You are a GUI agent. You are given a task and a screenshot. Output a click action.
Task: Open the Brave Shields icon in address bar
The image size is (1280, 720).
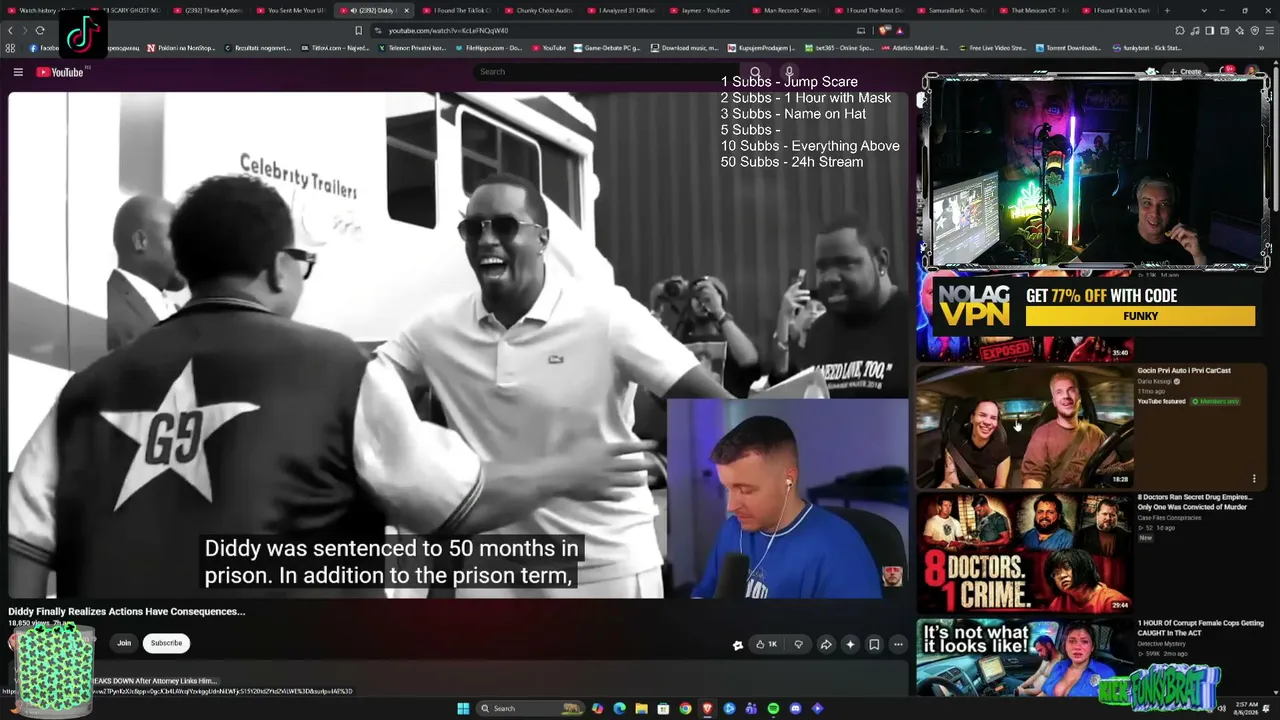point(885,31)
